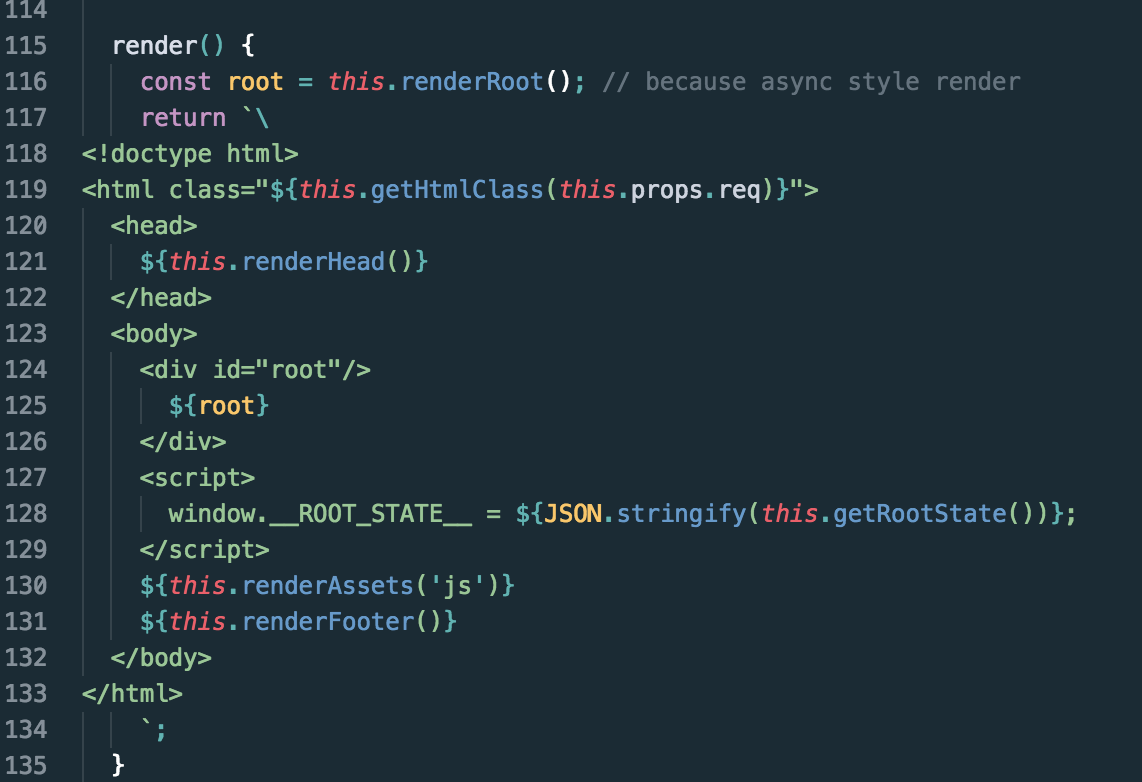This screenshot has height=782, width=1142.
Task: Click the 'renderRoot' call on line 116
Action: (x=472, y=82)
